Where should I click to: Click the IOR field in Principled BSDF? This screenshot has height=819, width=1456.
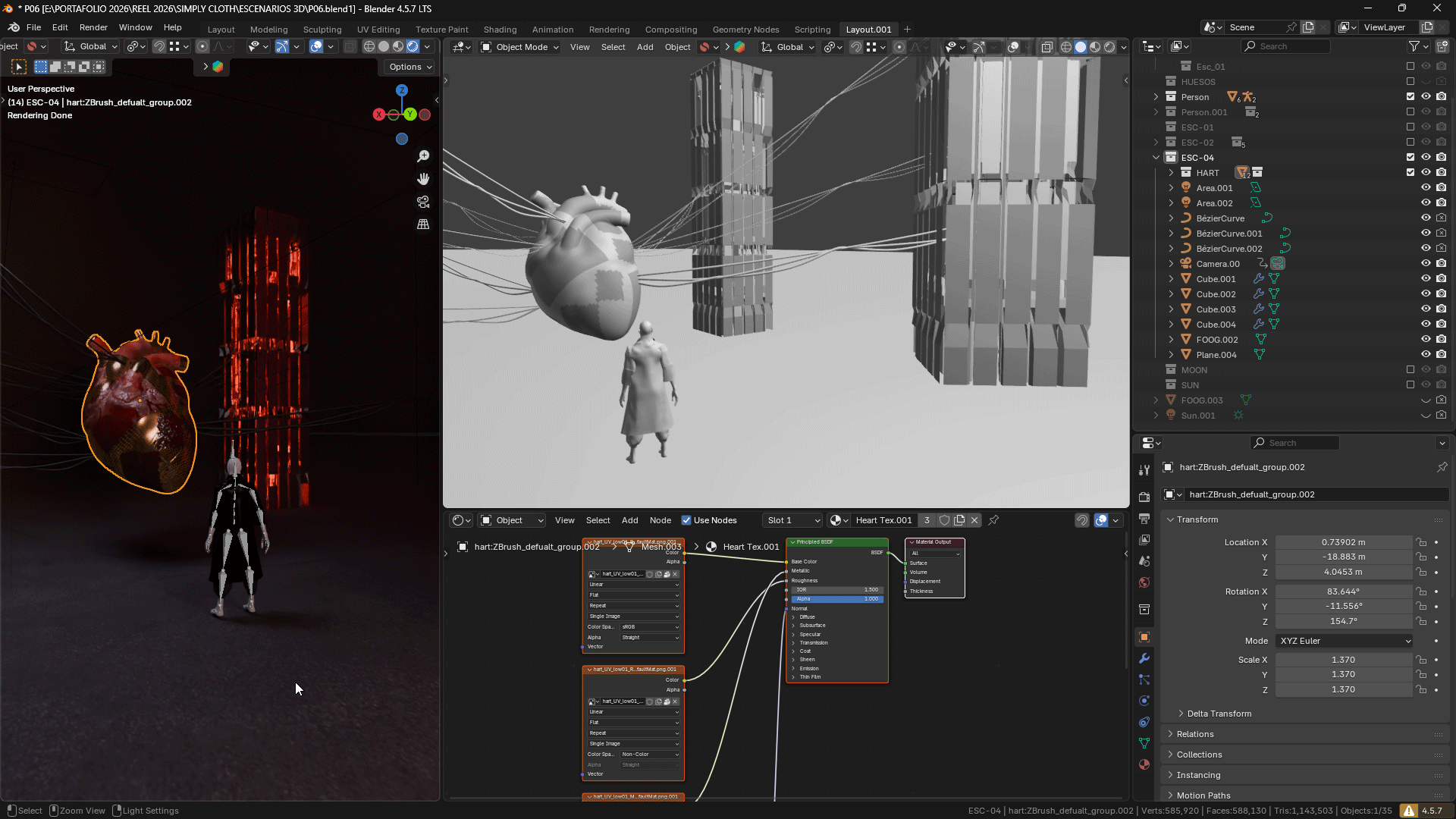click(837, 590)
